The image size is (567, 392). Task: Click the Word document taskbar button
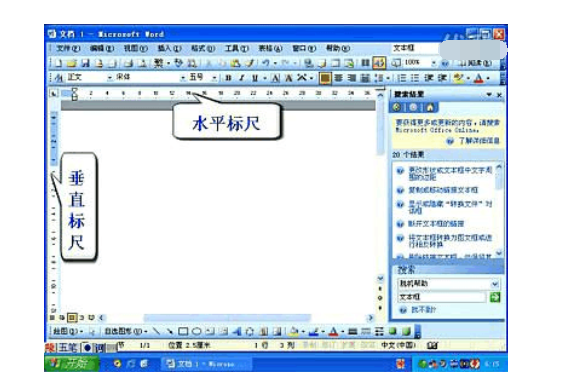pos(205,364)
